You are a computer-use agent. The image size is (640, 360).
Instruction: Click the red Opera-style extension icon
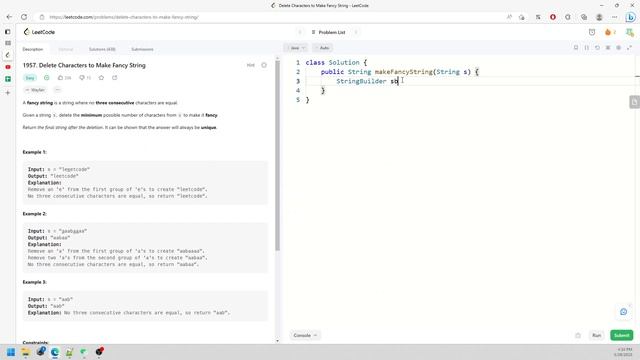[553, 17]
